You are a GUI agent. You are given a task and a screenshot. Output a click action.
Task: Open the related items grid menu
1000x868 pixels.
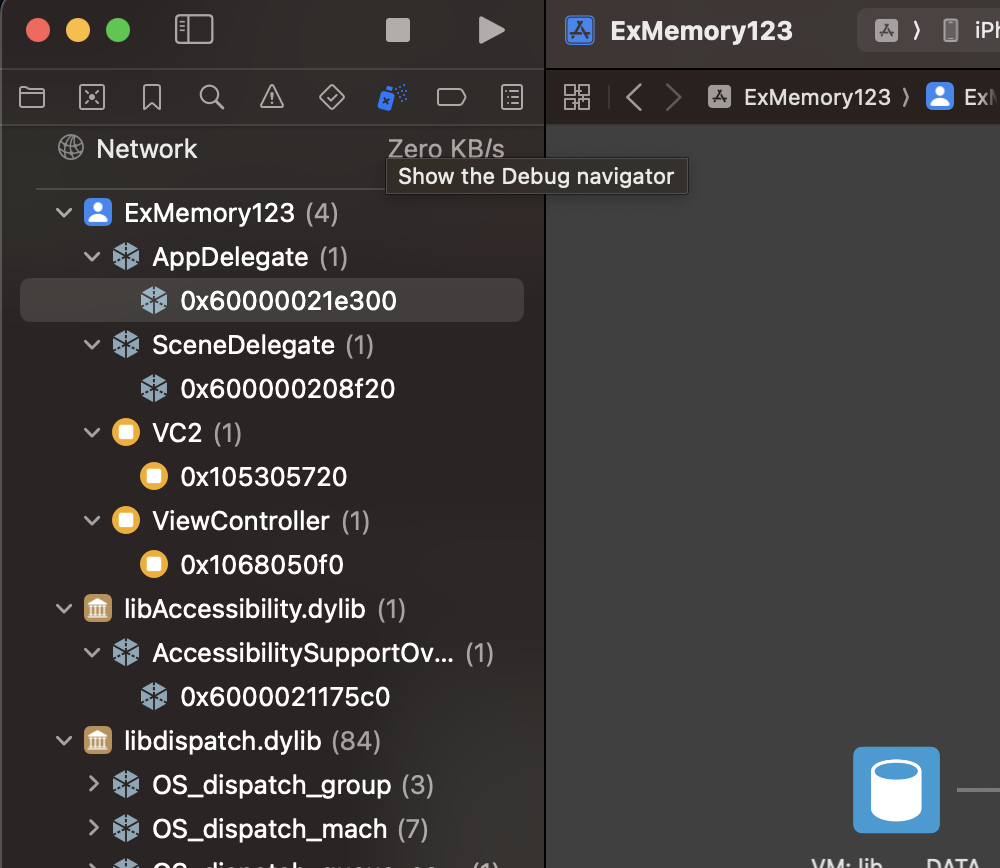click(x=577, y=98)
